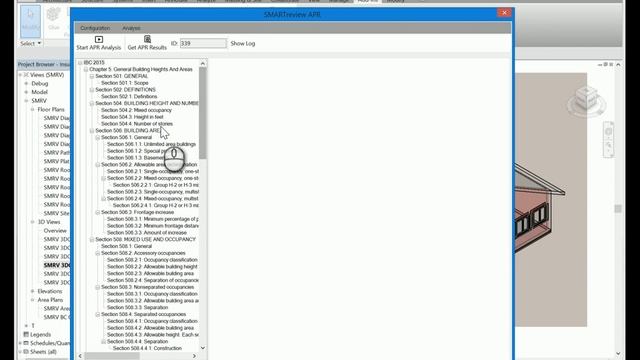Click the tree vertical scrollbar thumb
The height and width of the screenshot is (360, 640).
[x=203, y=113]
